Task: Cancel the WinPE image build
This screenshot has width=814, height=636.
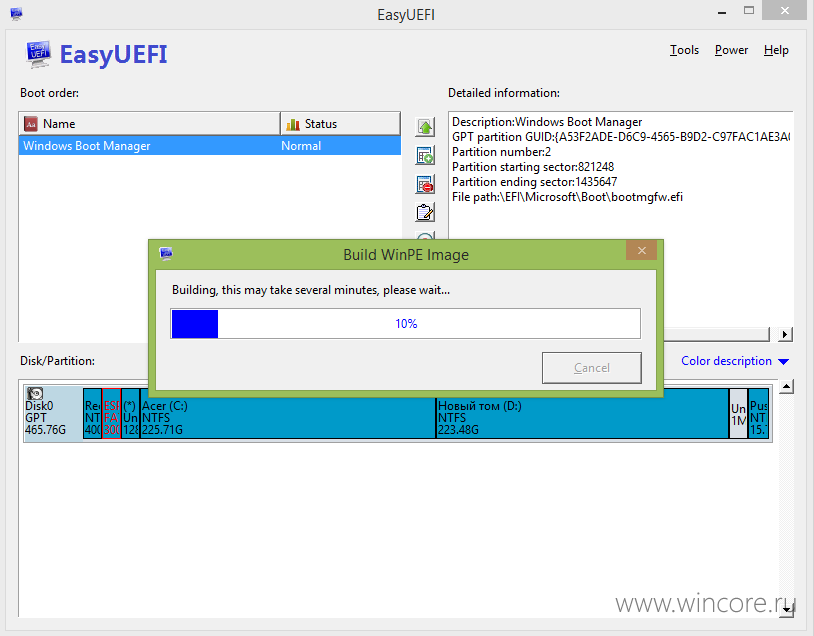Action: click(591, 368)
